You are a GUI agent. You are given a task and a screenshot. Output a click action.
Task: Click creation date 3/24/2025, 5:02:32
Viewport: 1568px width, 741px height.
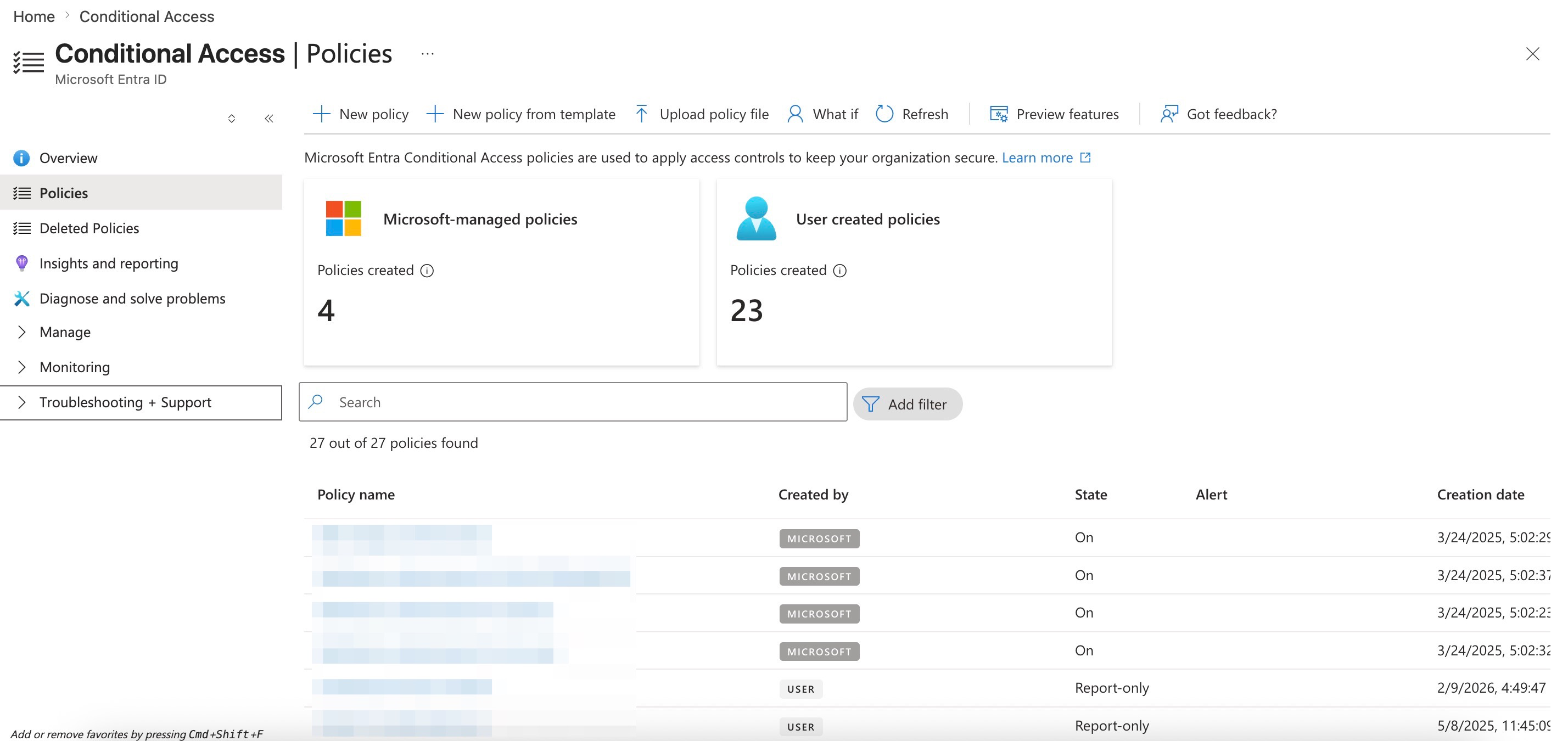(1493, 650)
